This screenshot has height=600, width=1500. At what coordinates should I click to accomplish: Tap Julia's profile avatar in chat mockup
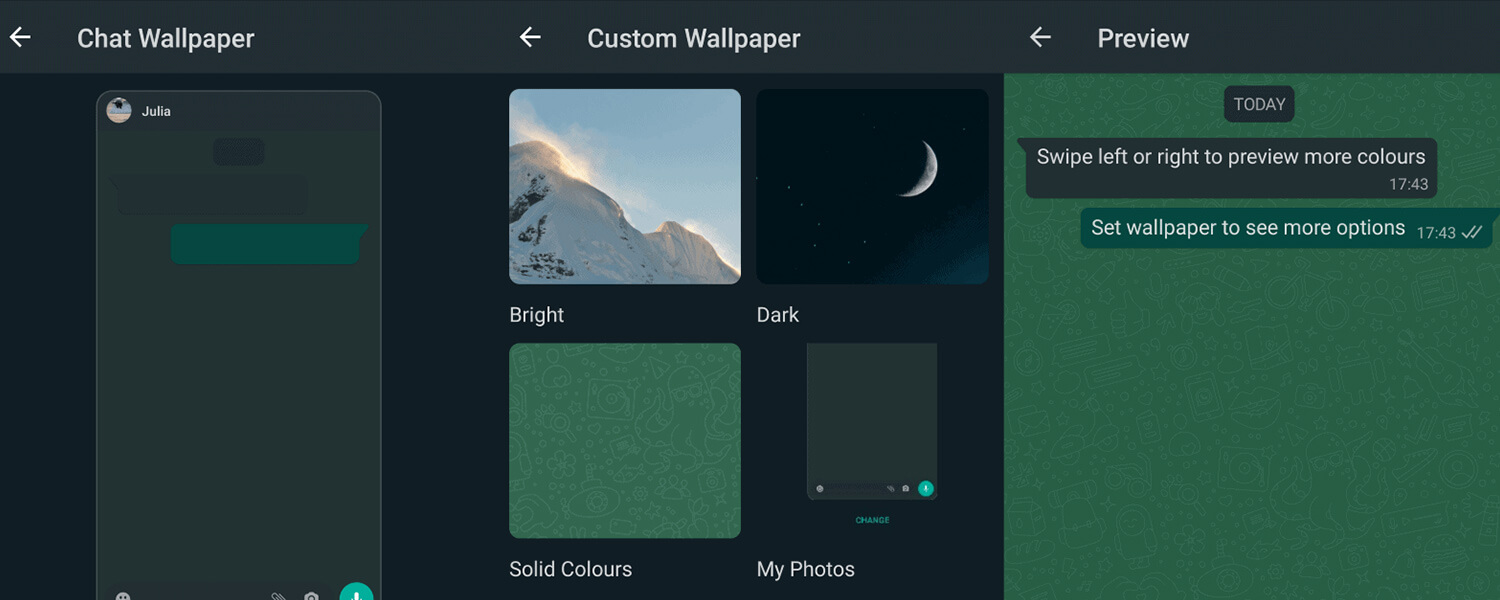click(119, 110)
